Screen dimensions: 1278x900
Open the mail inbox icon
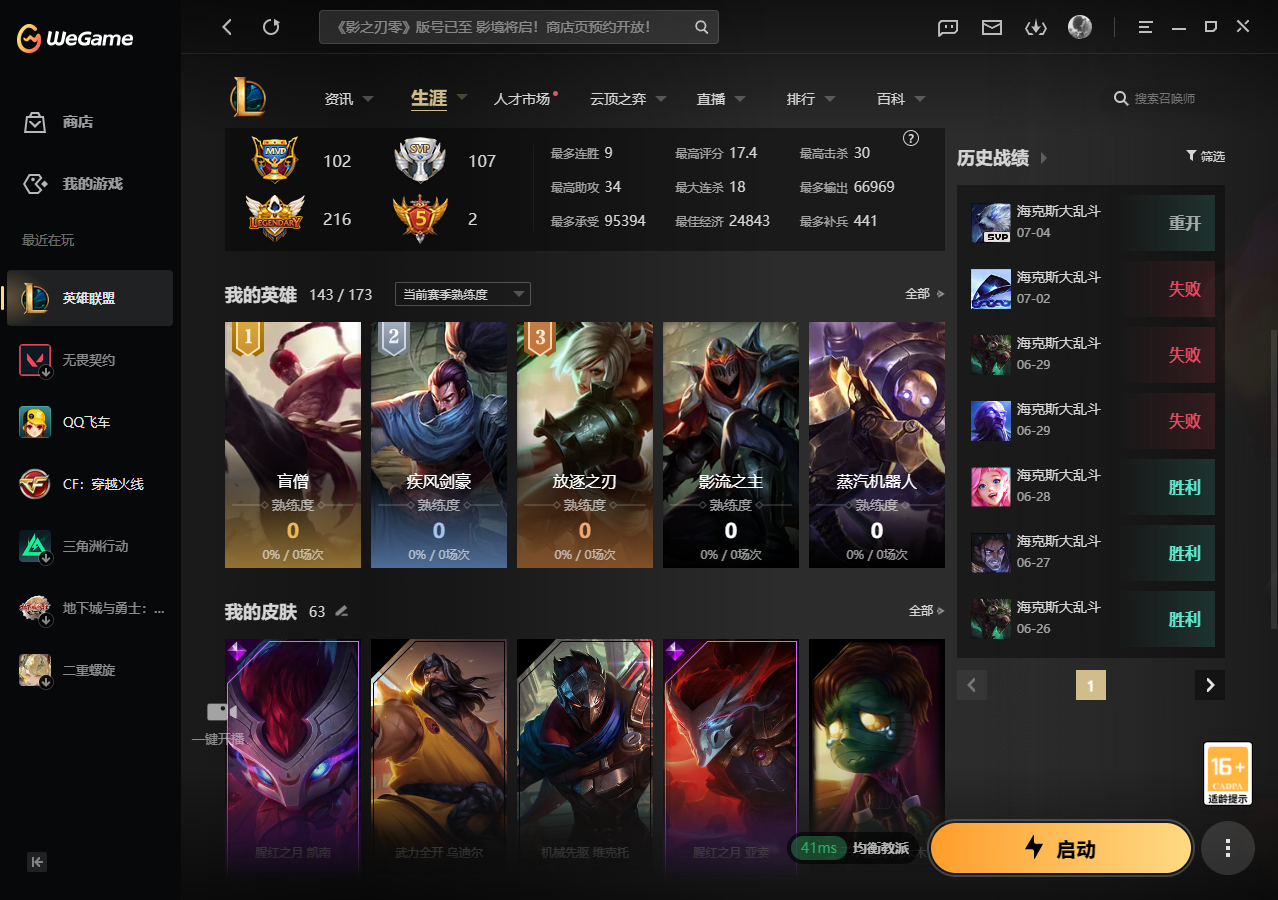(x=992, y=28)
